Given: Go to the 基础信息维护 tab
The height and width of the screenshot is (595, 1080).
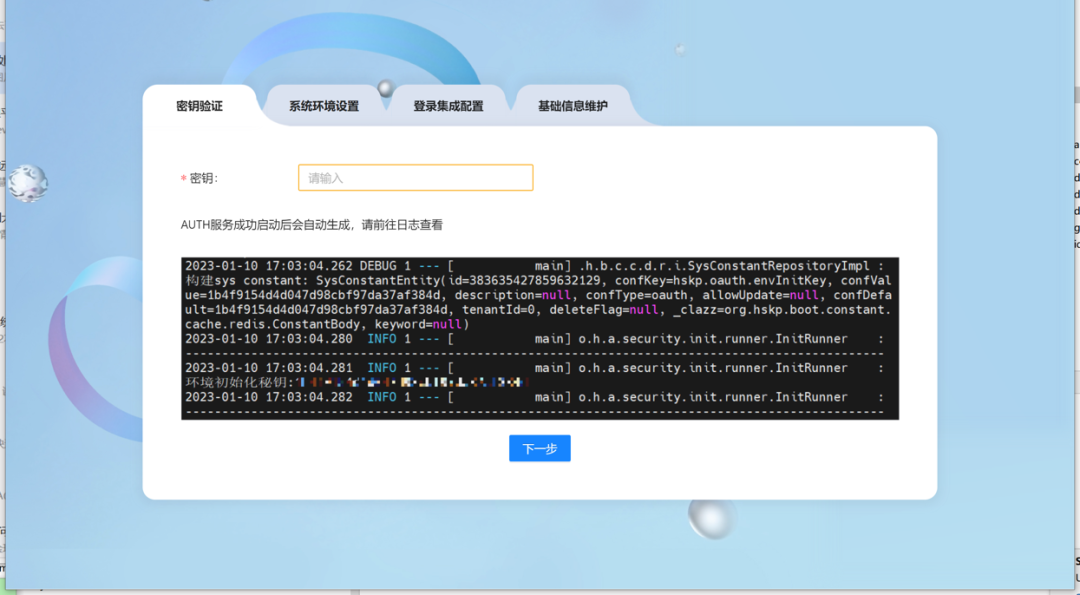Looking at the screenshot, I should click(x=573, y=106).
